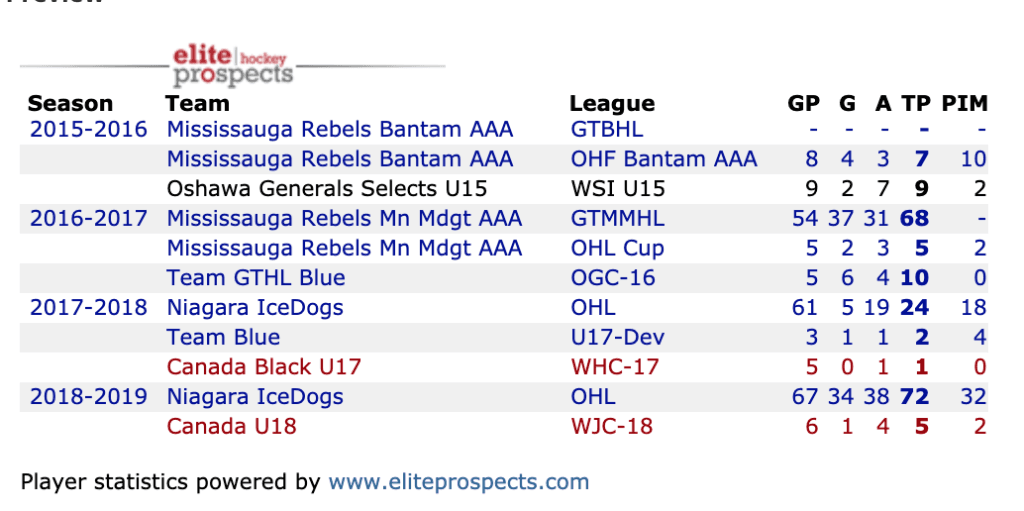Viewport: 1024px width, 511px height.
Task: Click the WHC-17 league link
Action: point(614,367)
